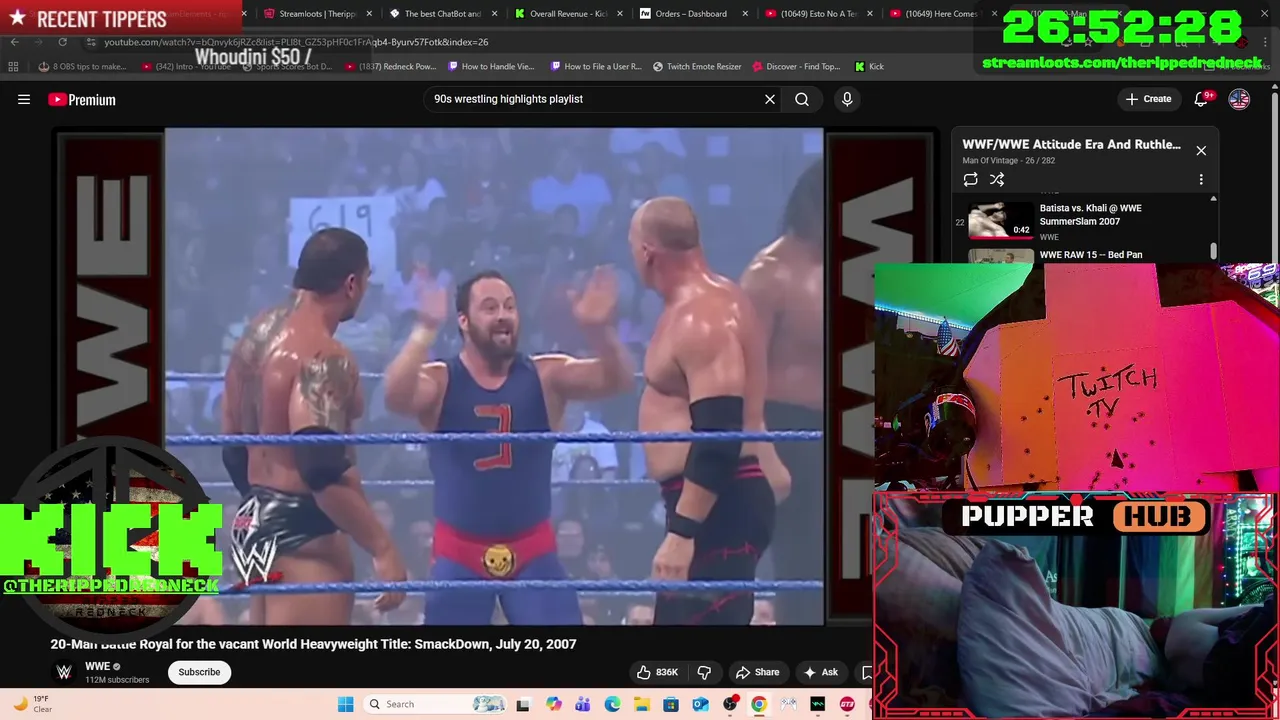Go back in browser history
The width and height of the screenshot is (1280, 720).
point(14,42)
